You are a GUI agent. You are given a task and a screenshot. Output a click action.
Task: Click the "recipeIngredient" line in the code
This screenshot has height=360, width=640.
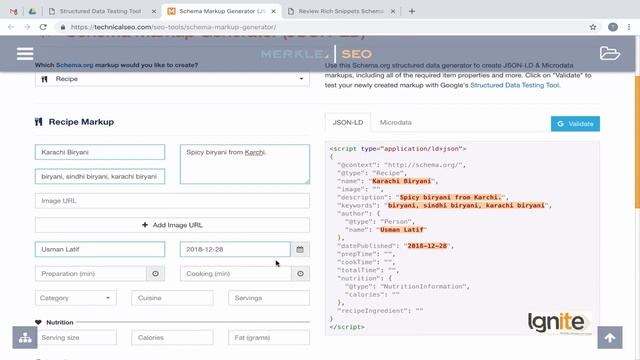[x=380, y=311]
